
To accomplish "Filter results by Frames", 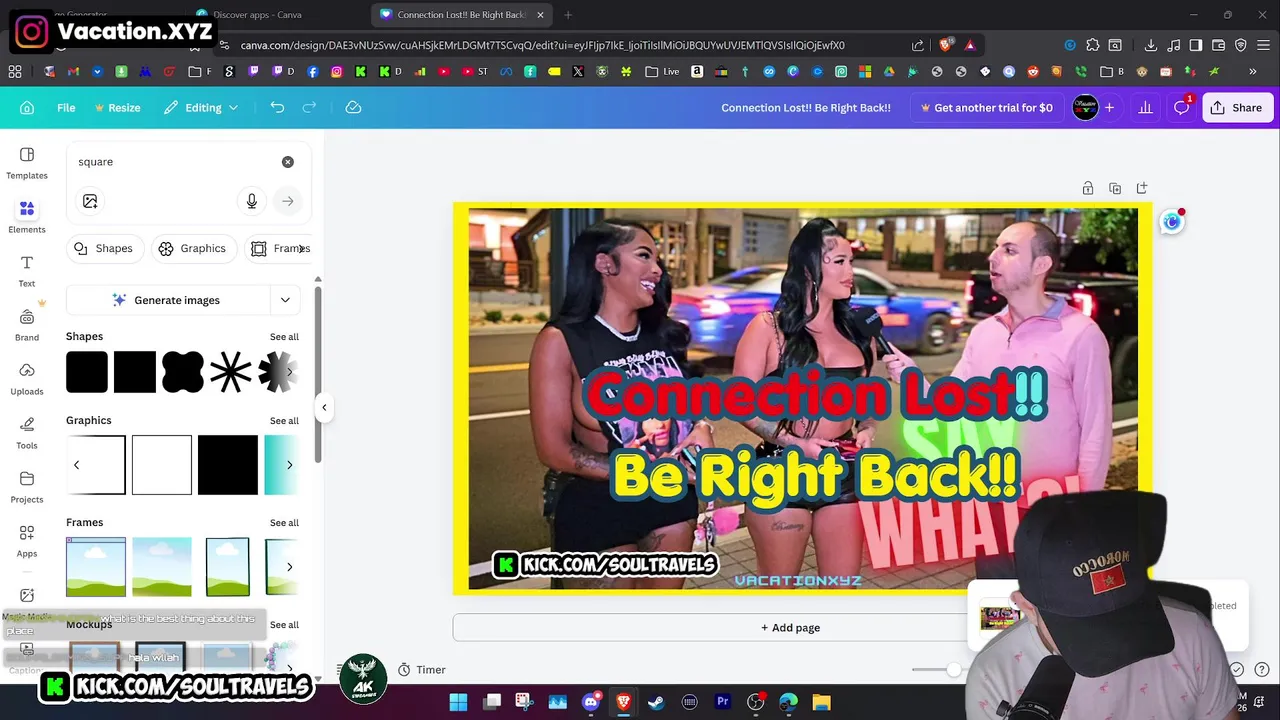I will [x=279, y=248].
